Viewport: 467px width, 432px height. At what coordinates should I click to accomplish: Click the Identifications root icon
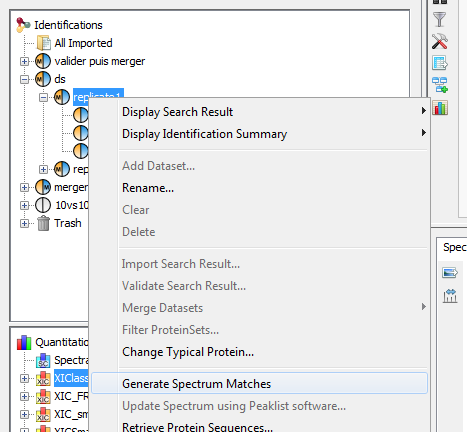pos(23,25)
